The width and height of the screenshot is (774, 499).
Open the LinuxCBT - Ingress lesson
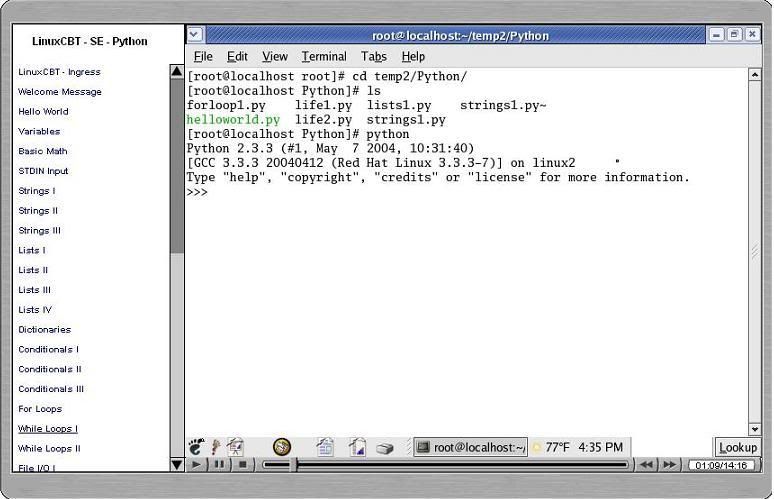click(59, 72)
